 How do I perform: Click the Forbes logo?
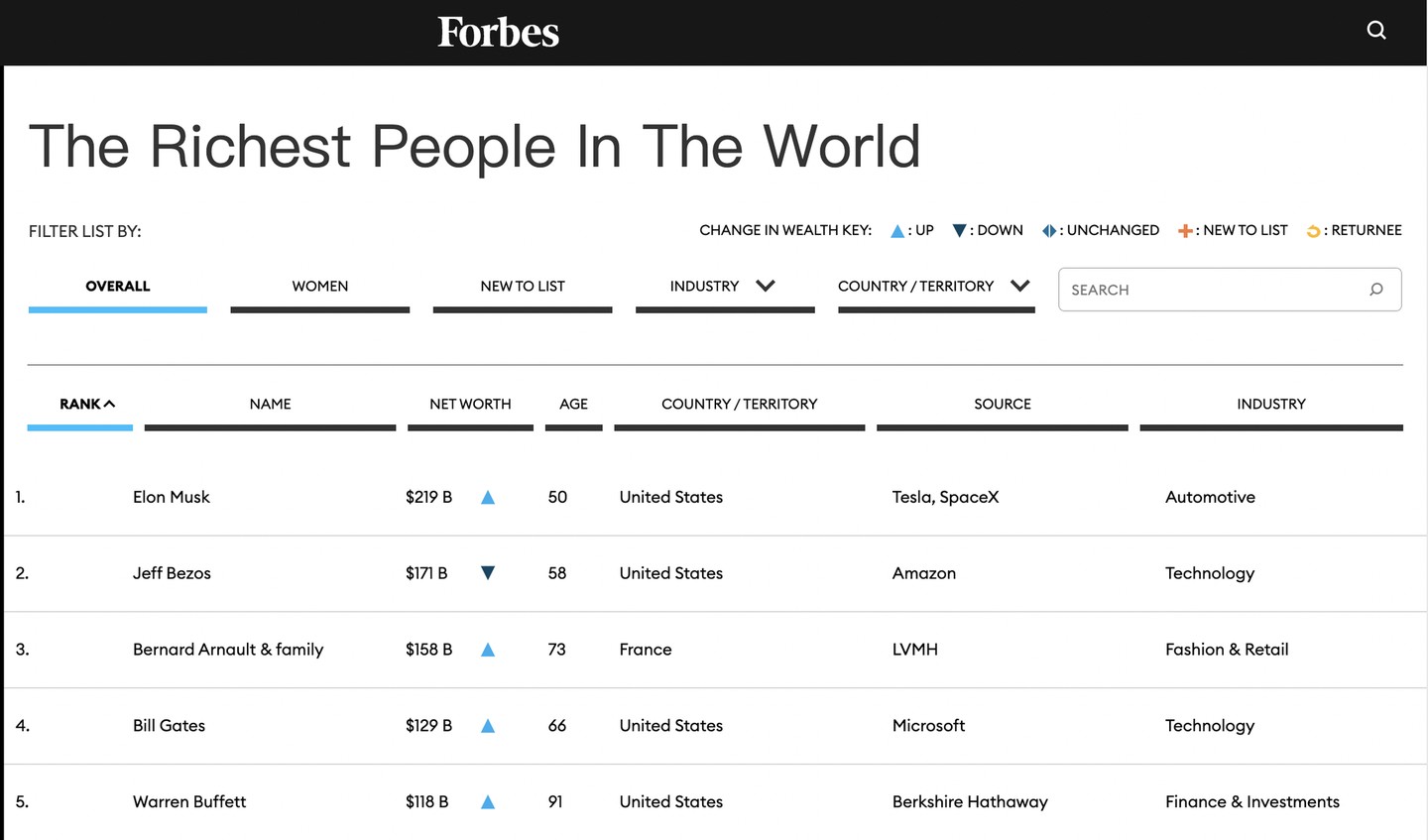point(499,33)
